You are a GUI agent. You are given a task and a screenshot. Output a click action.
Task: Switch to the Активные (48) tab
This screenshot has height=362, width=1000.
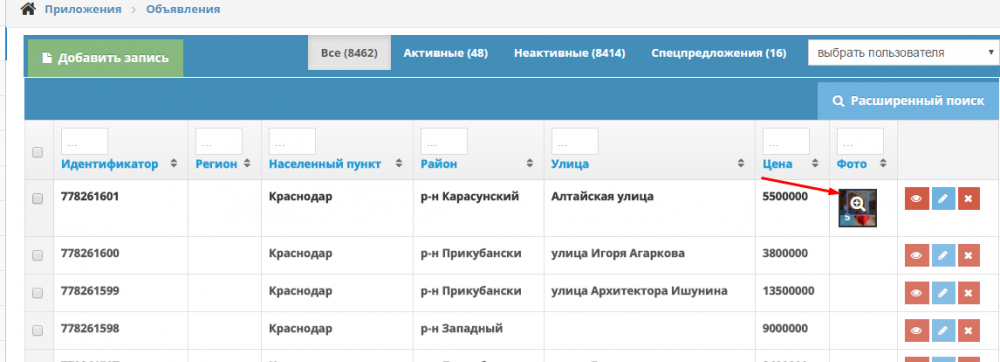pyautogui.click(x=445, y=53)
